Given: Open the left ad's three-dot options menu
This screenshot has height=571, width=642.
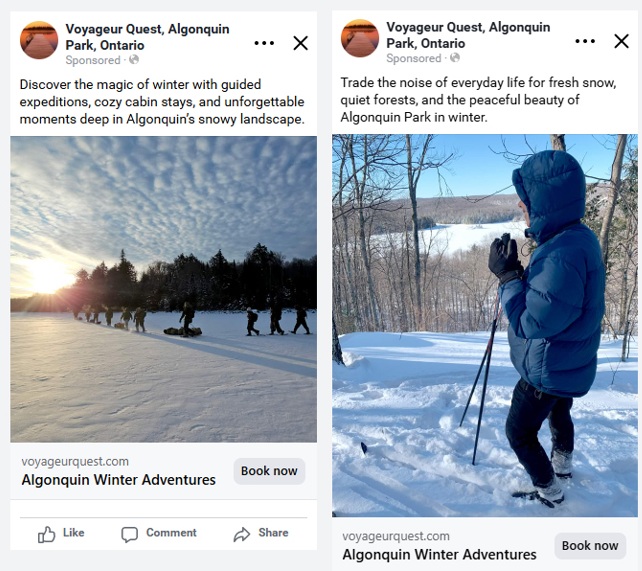Looking at the screenshot, I should click(264, 43).
